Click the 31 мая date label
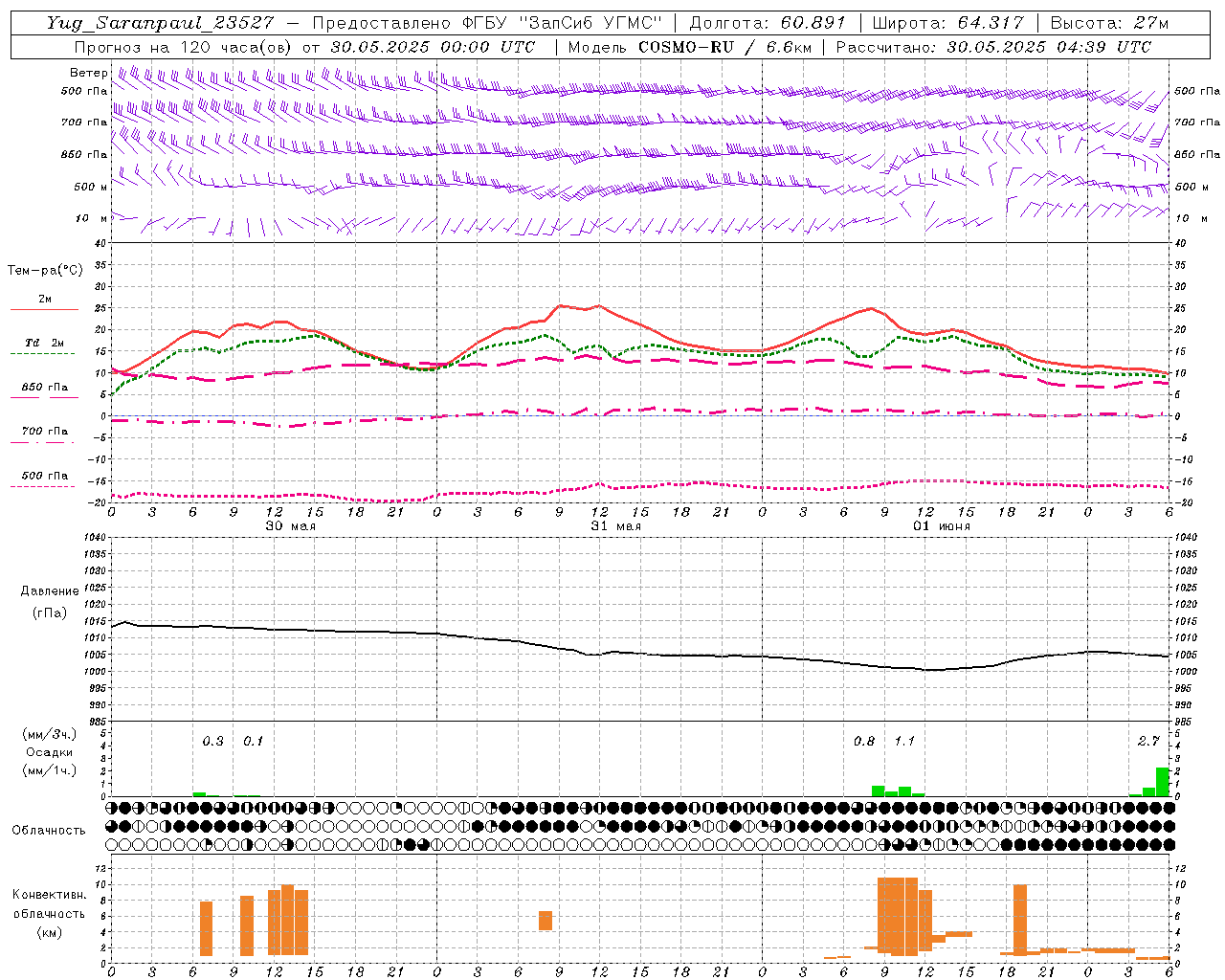Screen dimensions: 1225x980 [x=615, y=526]
